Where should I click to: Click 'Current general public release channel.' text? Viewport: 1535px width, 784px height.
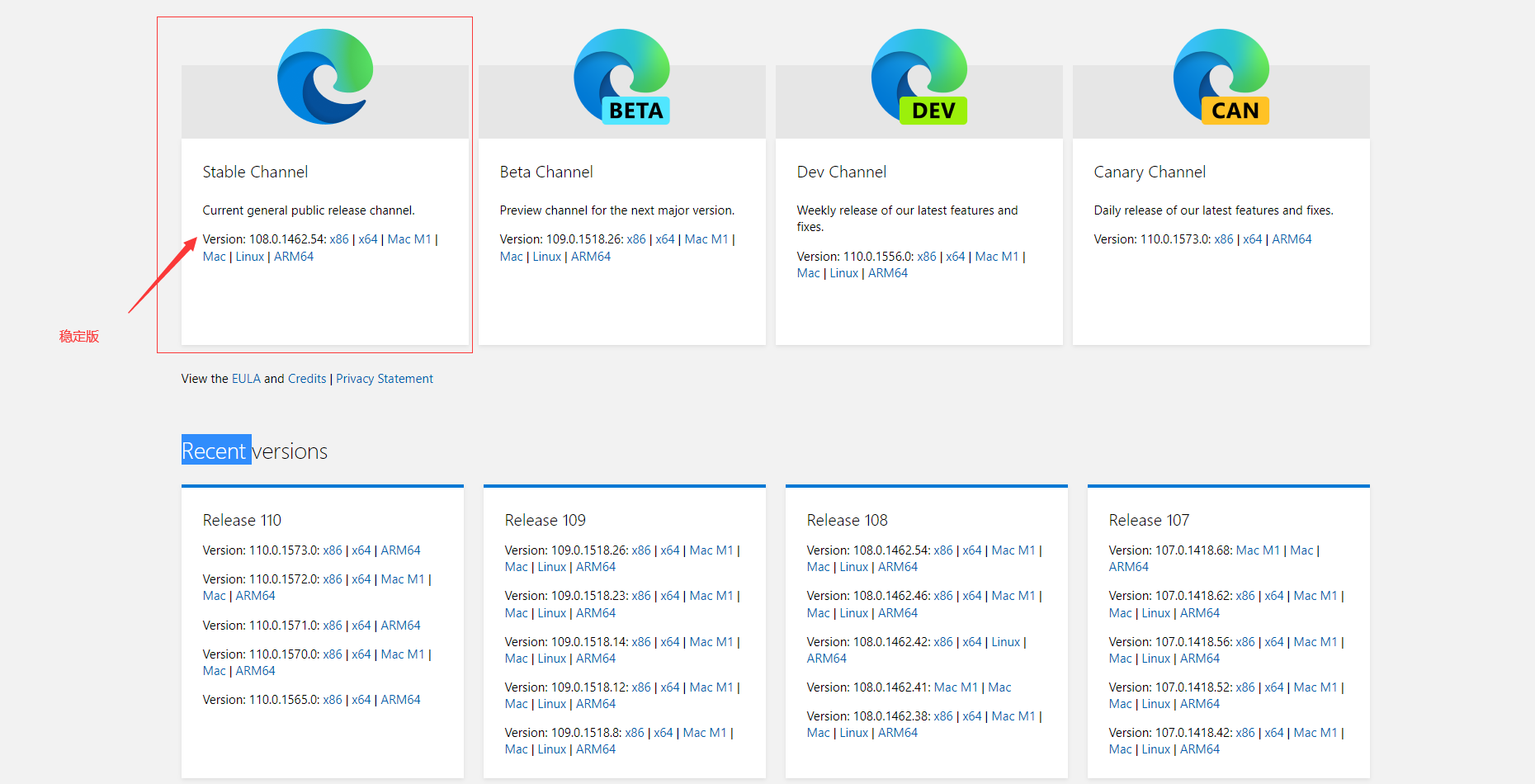click(309, 210)
